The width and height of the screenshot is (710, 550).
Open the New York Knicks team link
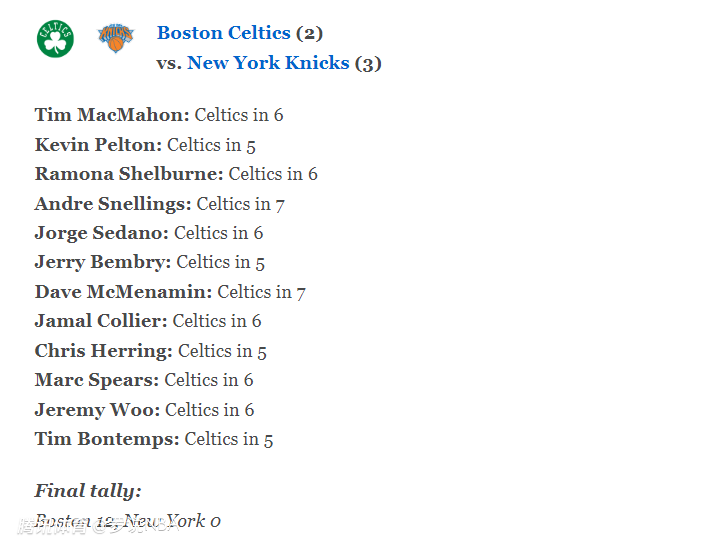pos(268,63)
